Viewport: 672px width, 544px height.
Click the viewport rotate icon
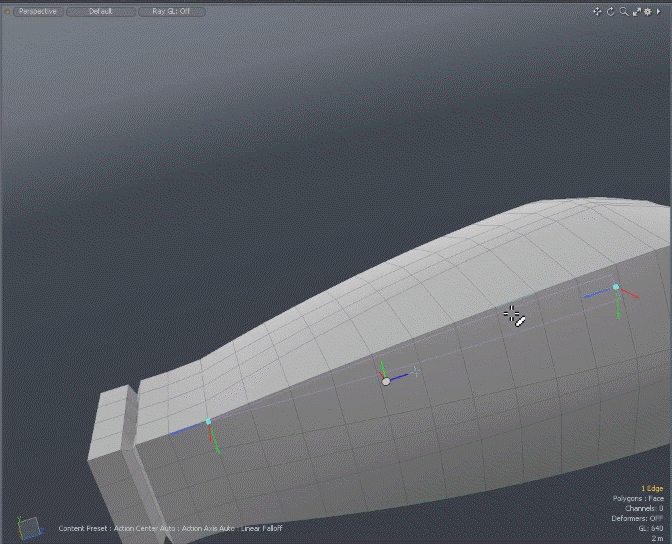(611, 12)
